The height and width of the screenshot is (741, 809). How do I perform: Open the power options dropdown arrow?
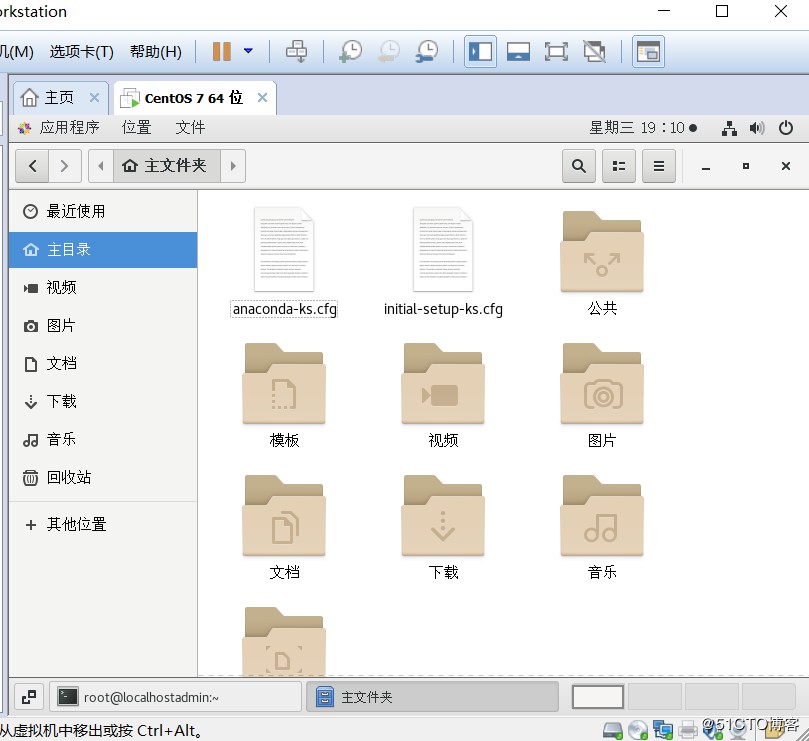248,51
